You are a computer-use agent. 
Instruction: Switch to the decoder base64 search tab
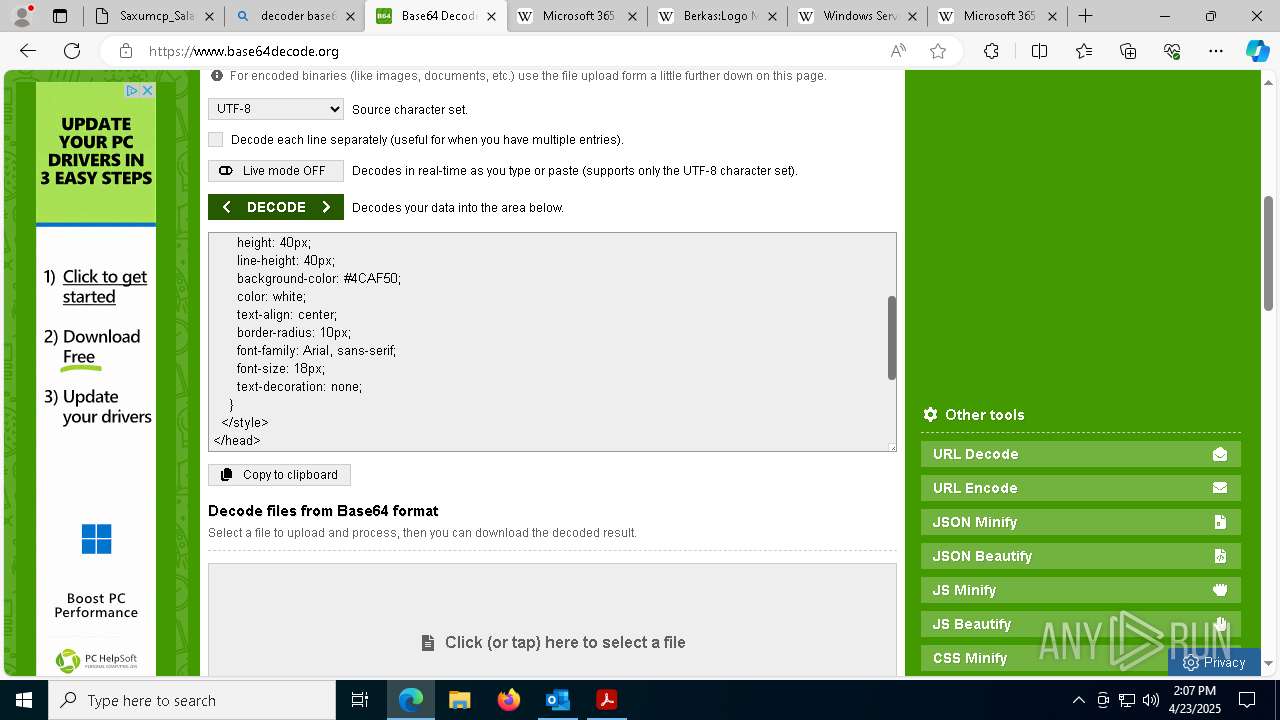tap(294, 16)
